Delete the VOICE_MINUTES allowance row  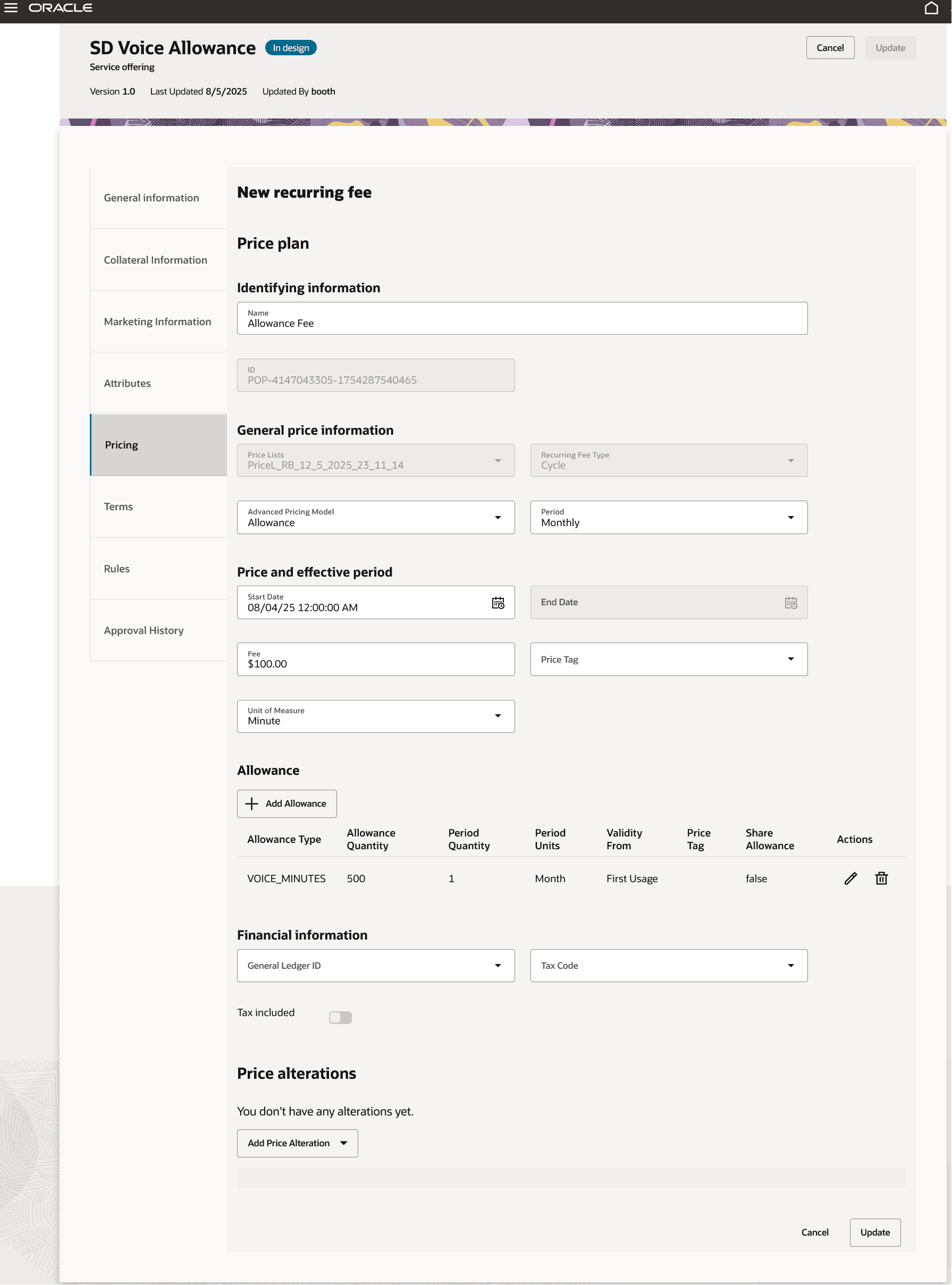[881, 878]
